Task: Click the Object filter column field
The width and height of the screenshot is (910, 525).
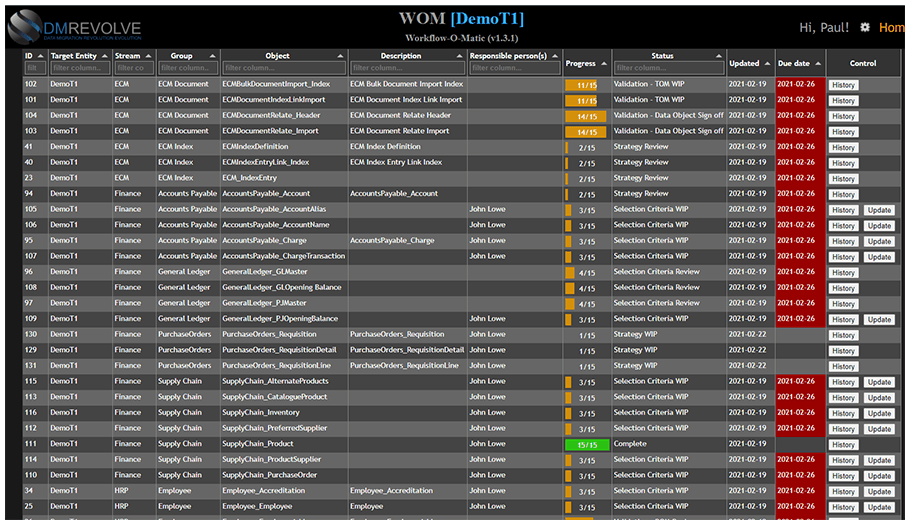Action: pyautogui.click(x=284, y=68)
